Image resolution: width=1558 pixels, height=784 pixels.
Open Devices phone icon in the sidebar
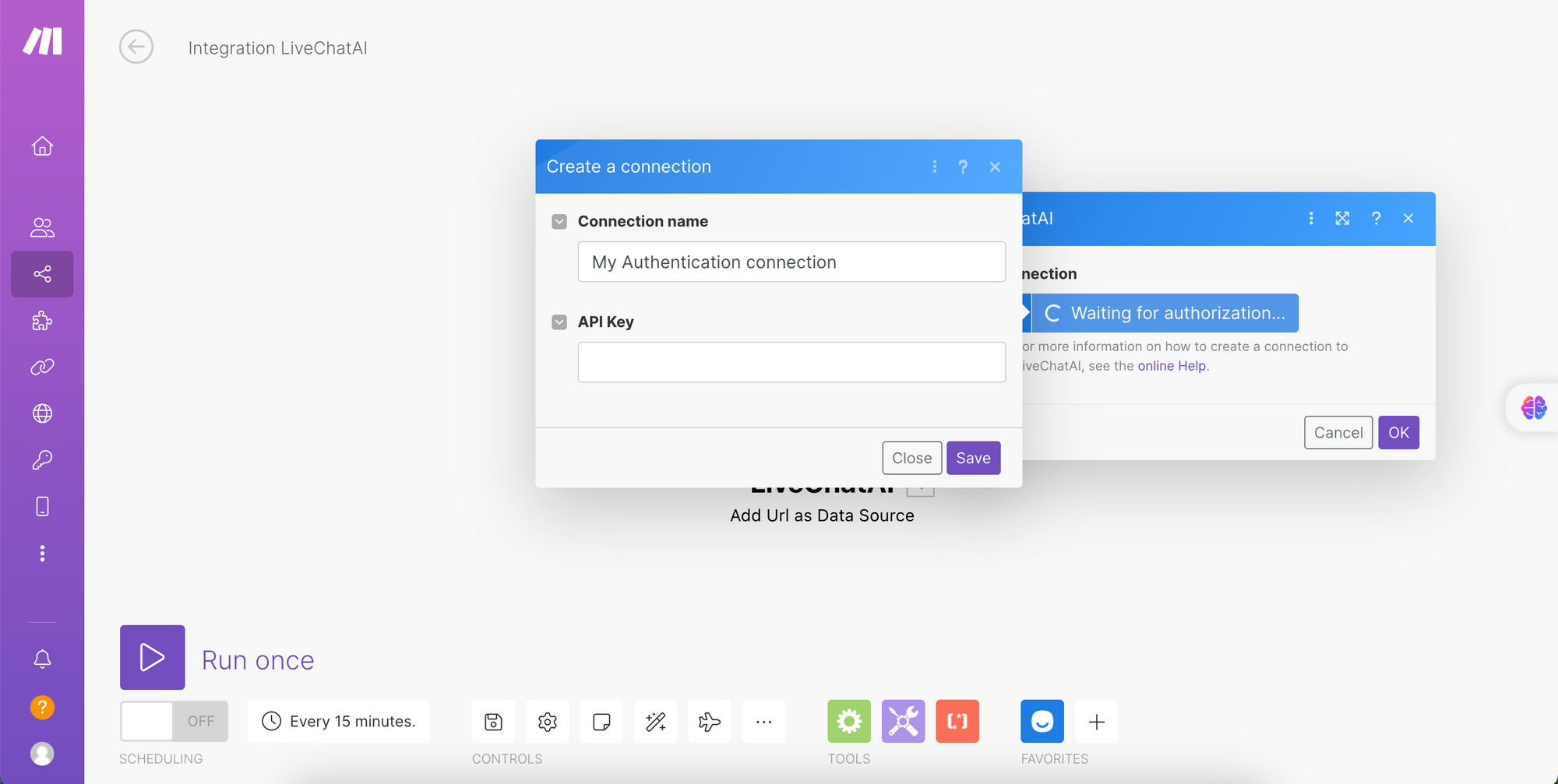coord(42,507)
